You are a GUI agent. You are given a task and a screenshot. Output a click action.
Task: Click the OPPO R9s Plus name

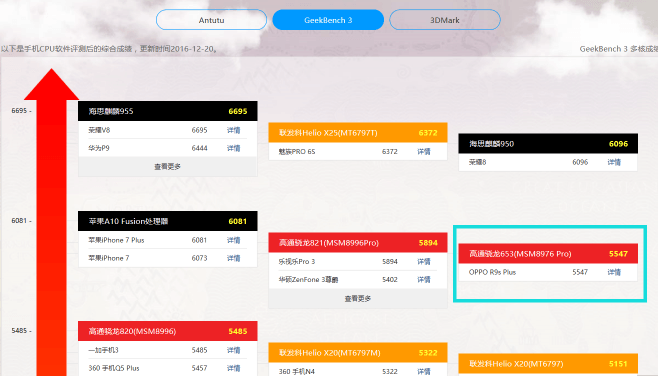[492, 272]
